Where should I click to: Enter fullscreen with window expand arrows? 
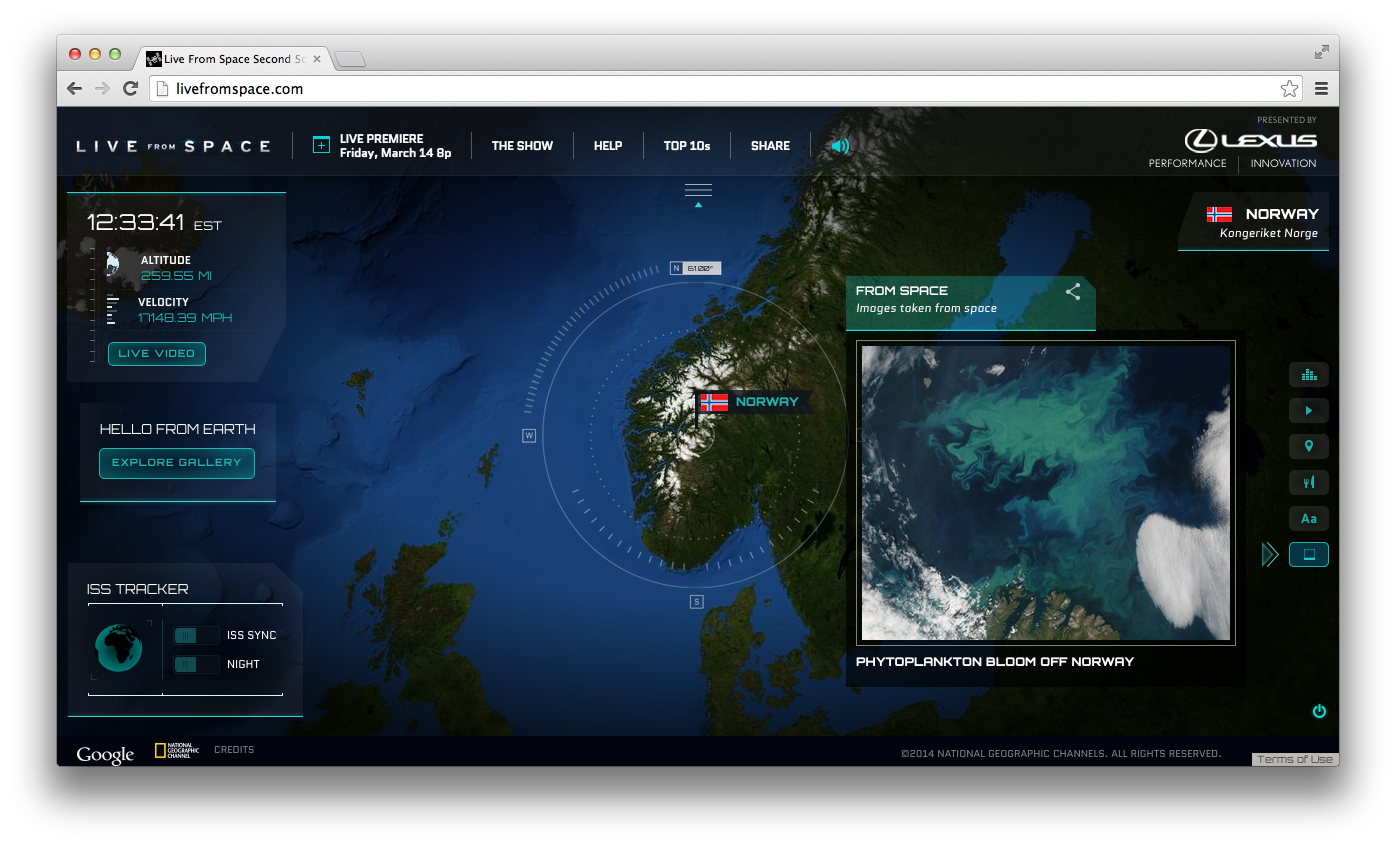(1322, 52)
